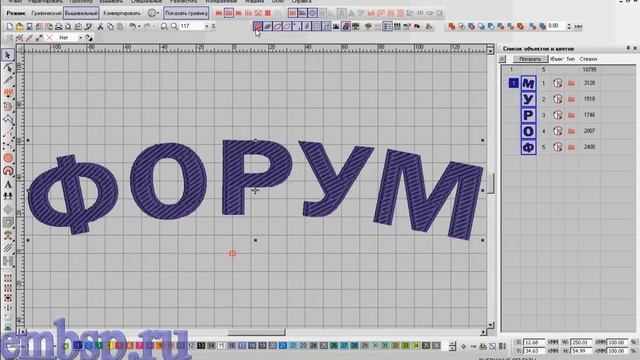The height and width of the screenshot is (360, 640).
Task: Open the Окно menu
Action: [x=278, y=2]
